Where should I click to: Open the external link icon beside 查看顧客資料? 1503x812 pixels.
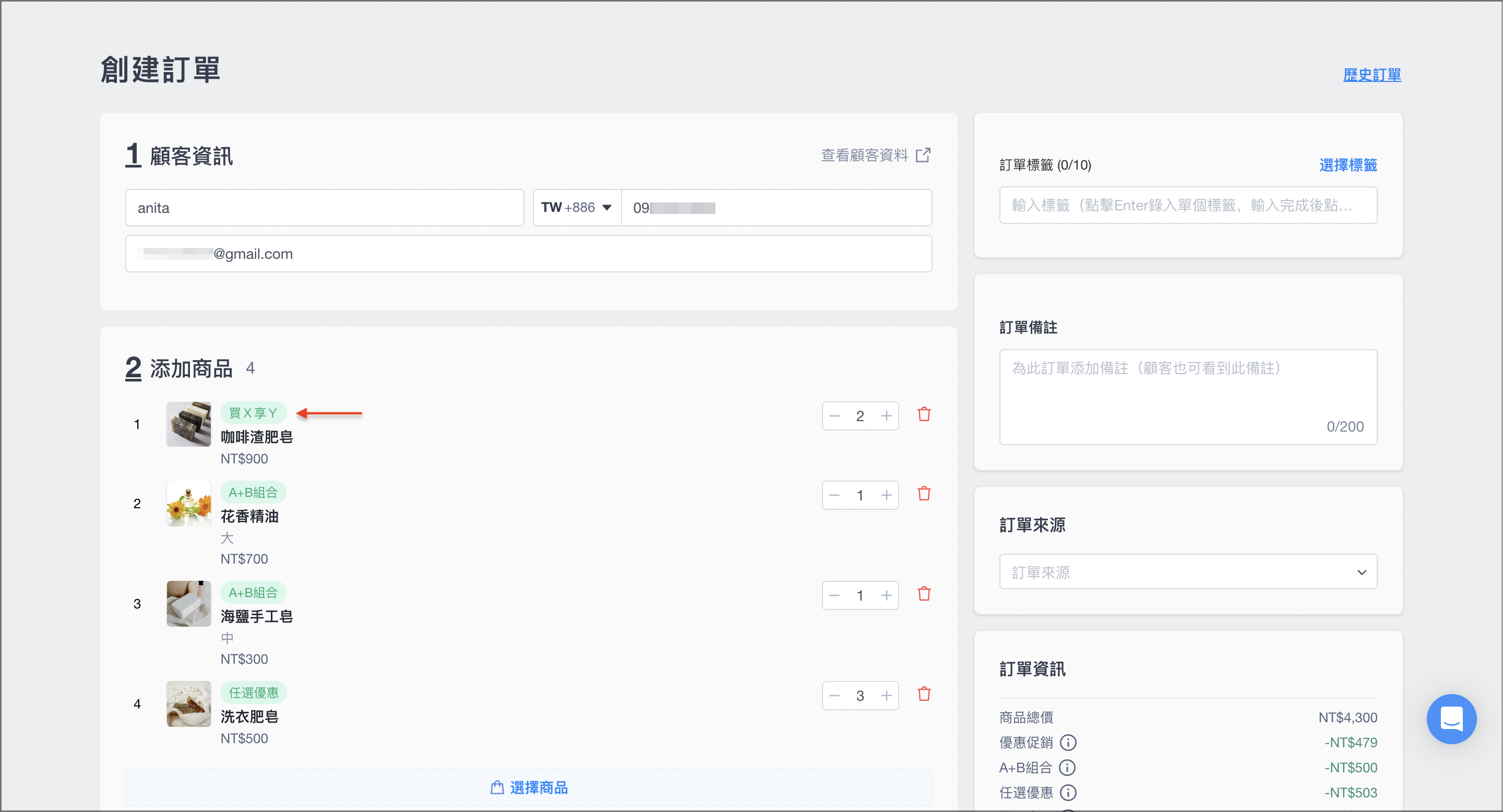[923, 155]
